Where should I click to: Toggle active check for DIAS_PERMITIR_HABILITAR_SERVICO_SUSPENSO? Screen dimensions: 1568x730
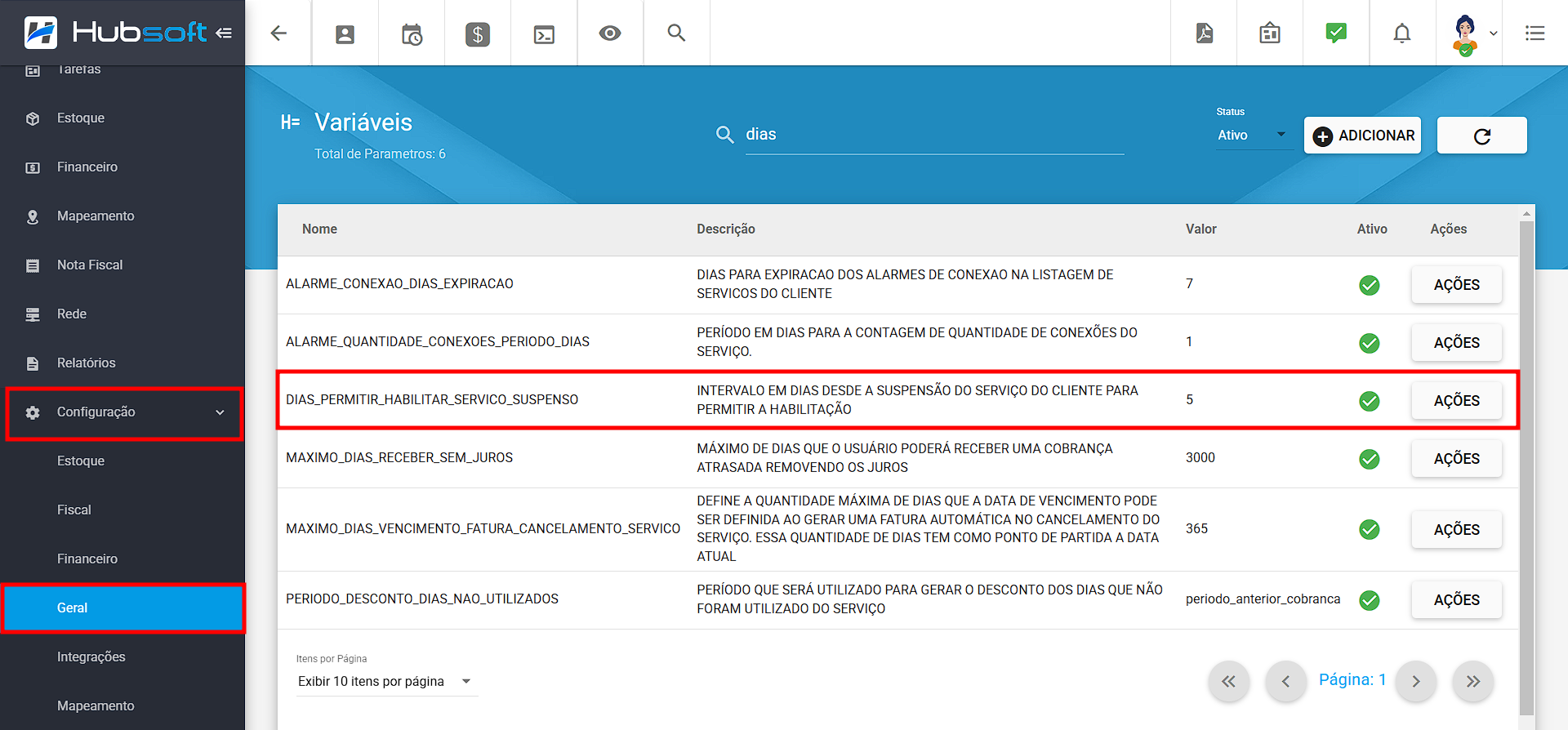tap(1370, 401)
